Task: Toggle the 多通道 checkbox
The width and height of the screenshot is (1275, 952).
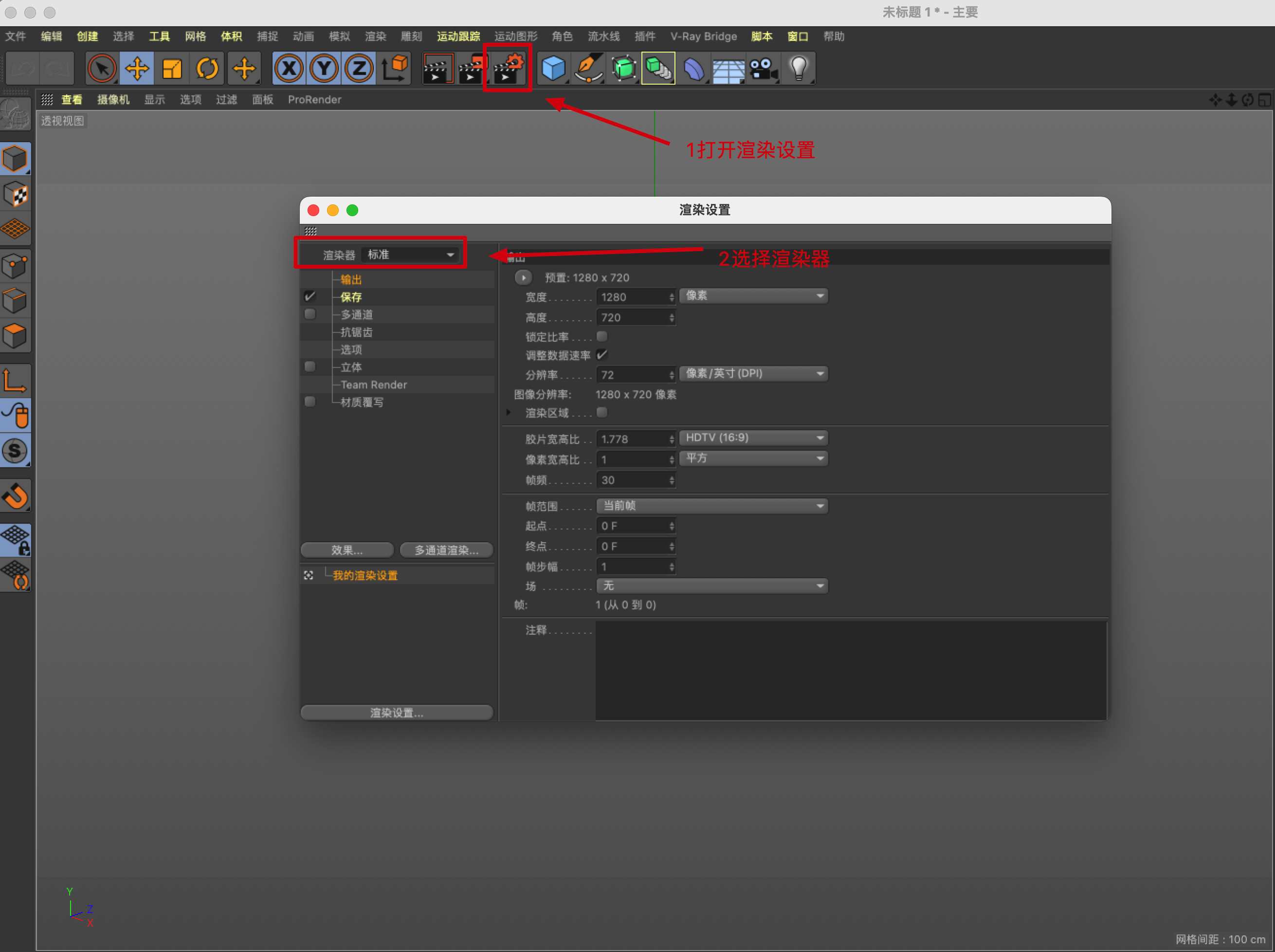Action: (x=310, y=314)
